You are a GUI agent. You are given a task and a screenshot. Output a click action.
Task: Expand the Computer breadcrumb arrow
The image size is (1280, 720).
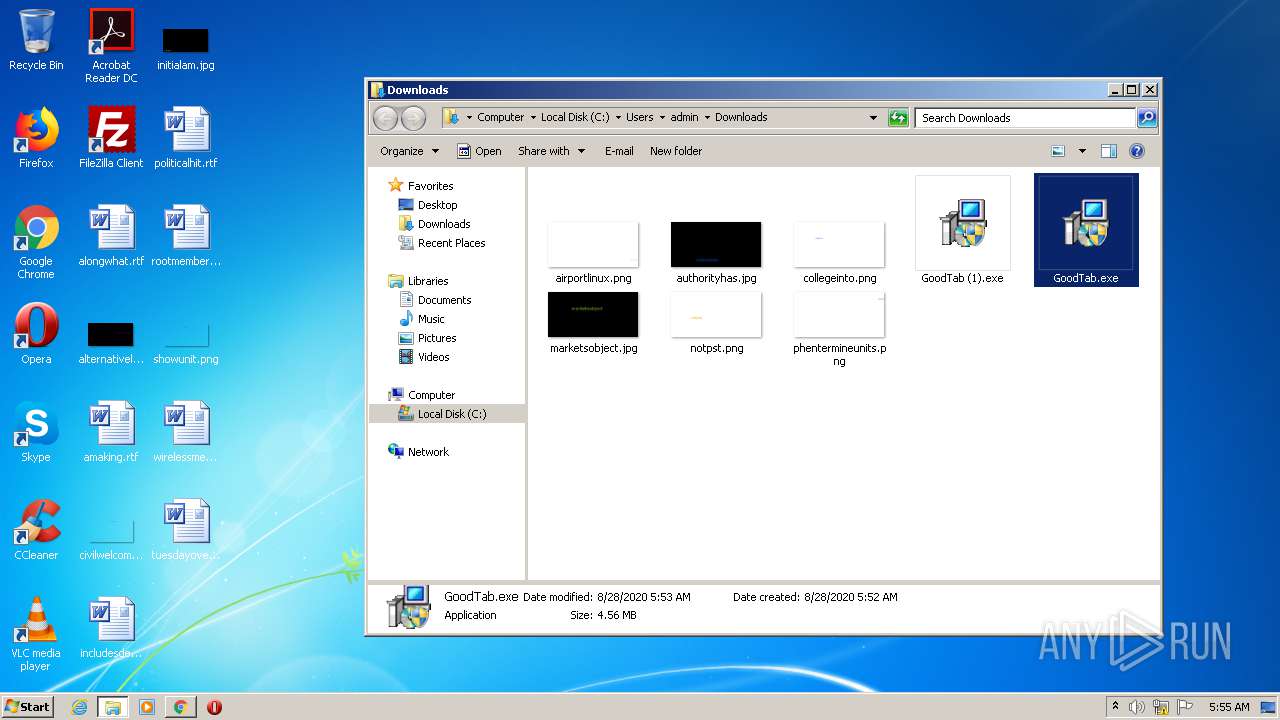coord(533,118)
